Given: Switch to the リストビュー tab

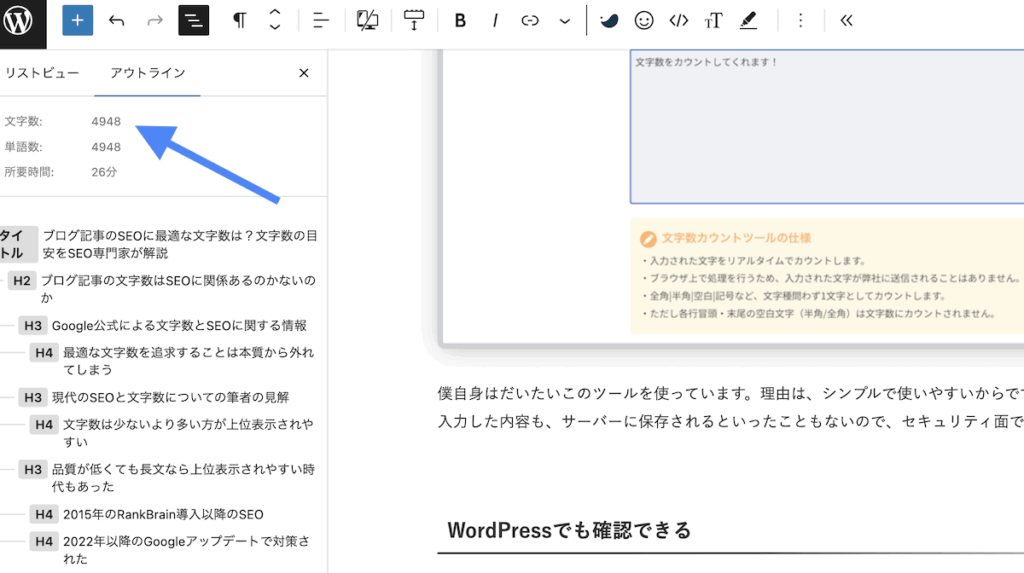Looking at the screenshot, I should click(x=42, y=73).
